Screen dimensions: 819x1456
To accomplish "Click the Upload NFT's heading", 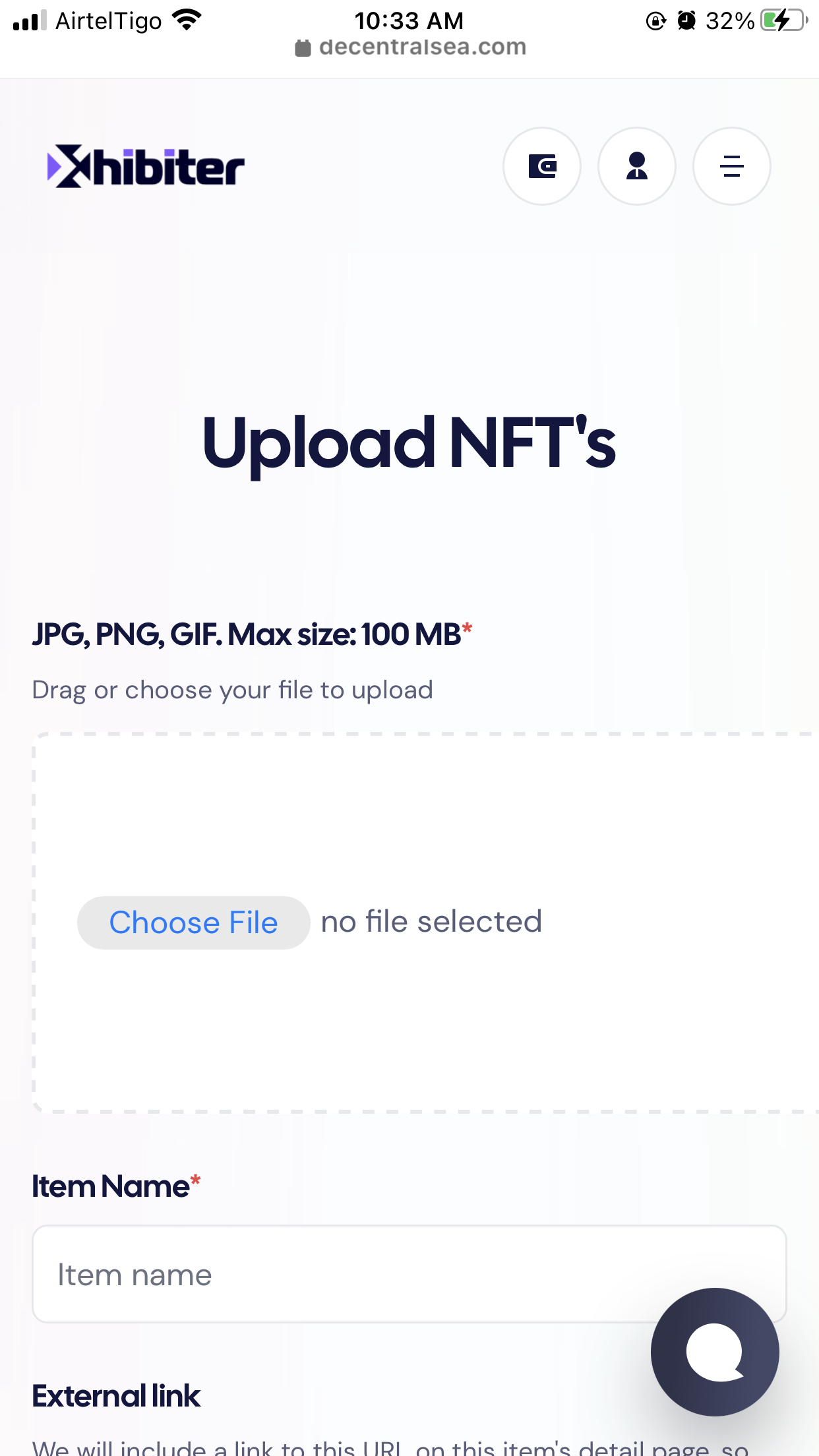I will (409, 444).
